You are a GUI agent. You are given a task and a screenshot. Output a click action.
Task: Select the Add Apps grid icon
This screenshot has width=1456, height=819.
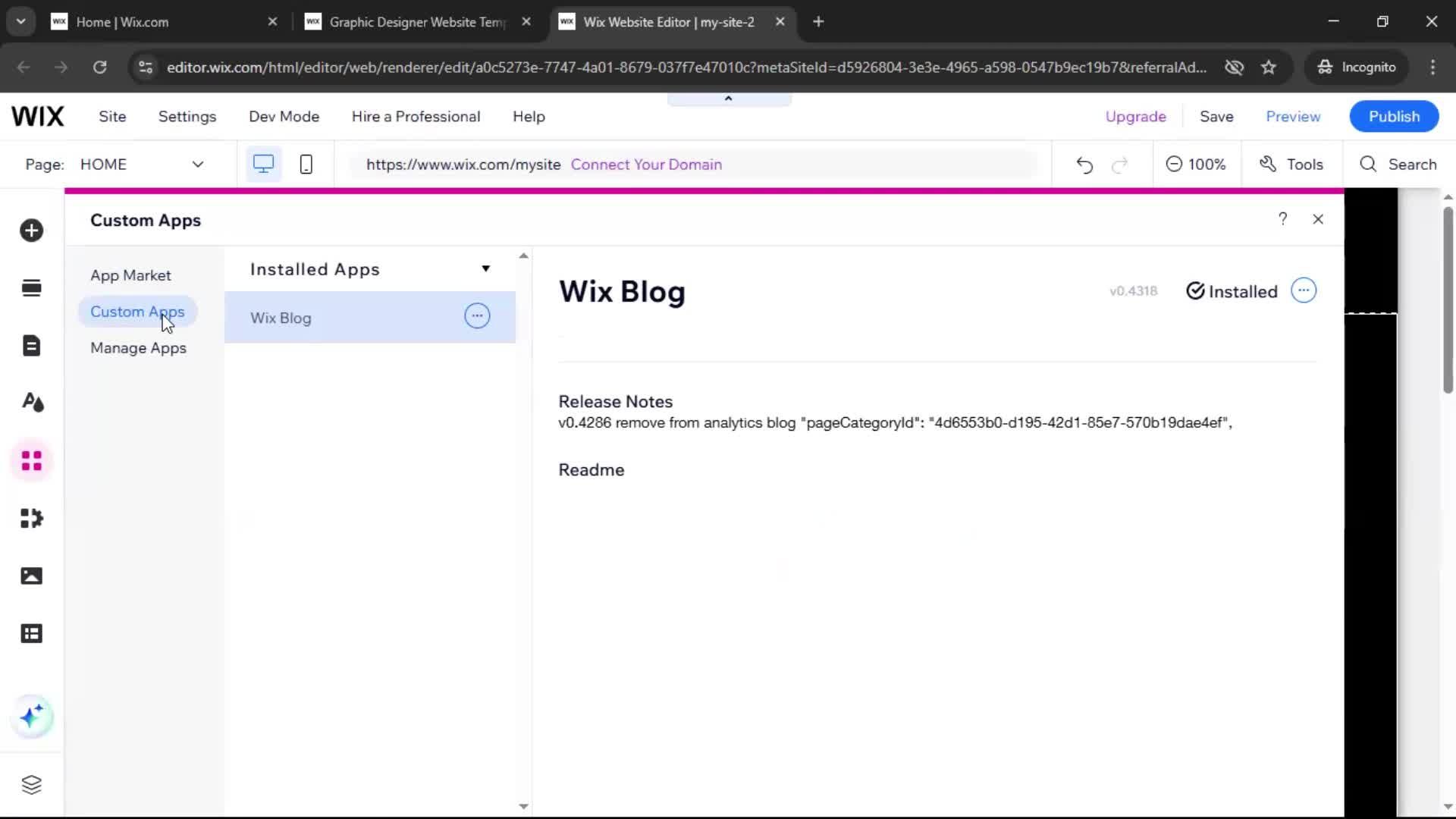(x=32, y=460)
